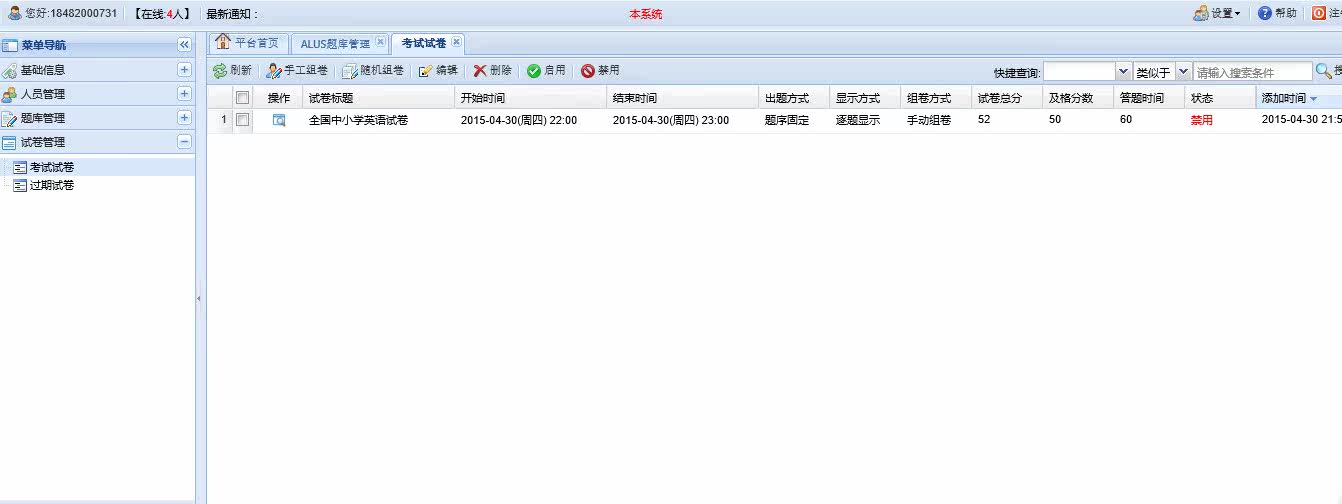Close the ALUS题库管理 tab
Screen dimensions: 1342x504
click(380, 43)
